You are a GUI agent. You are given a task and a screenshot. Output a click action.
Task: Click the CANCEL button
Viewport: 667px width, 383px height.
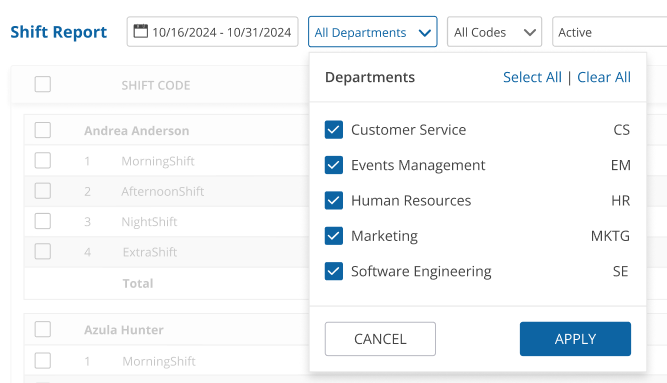[380, 339]
